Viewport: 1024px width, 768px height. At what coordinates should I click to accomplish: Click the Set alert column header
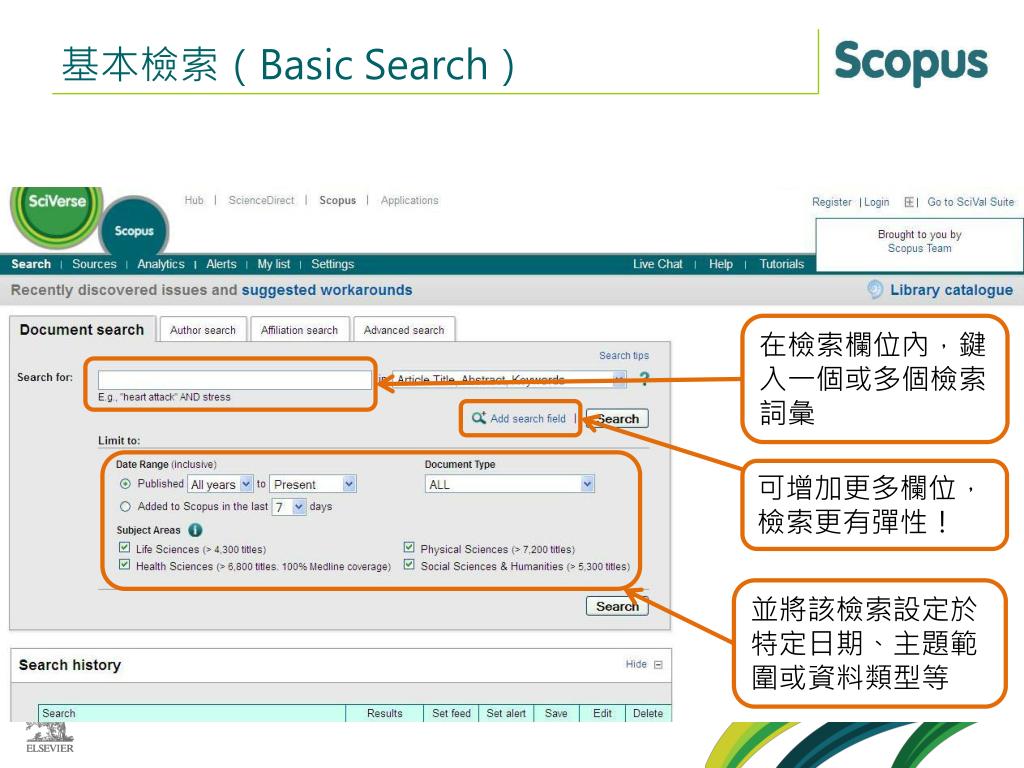tap(506, 713)
